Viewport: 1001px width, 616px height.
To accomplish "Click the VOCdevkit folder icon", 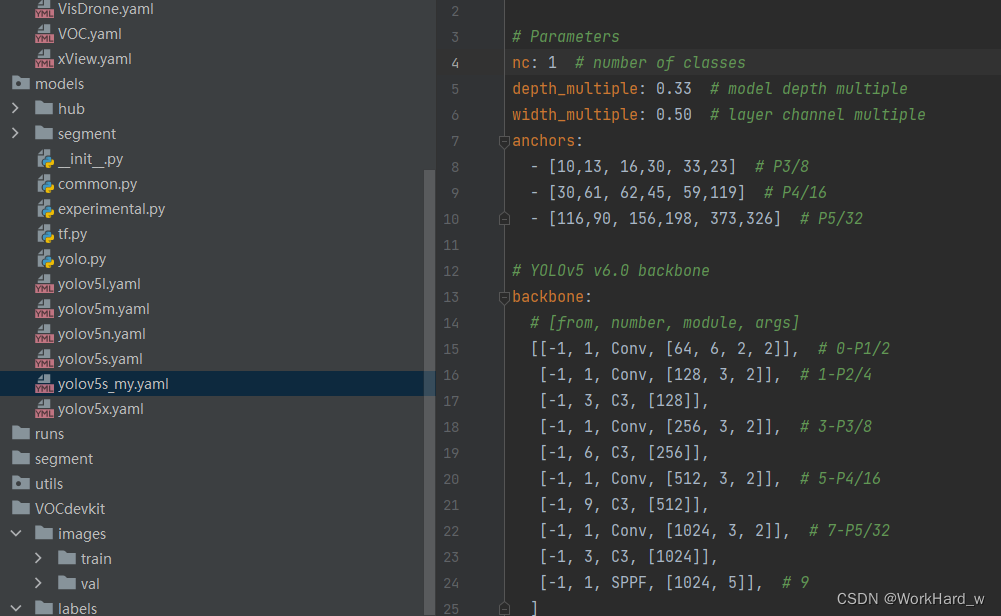I will [x=21, y=508].
